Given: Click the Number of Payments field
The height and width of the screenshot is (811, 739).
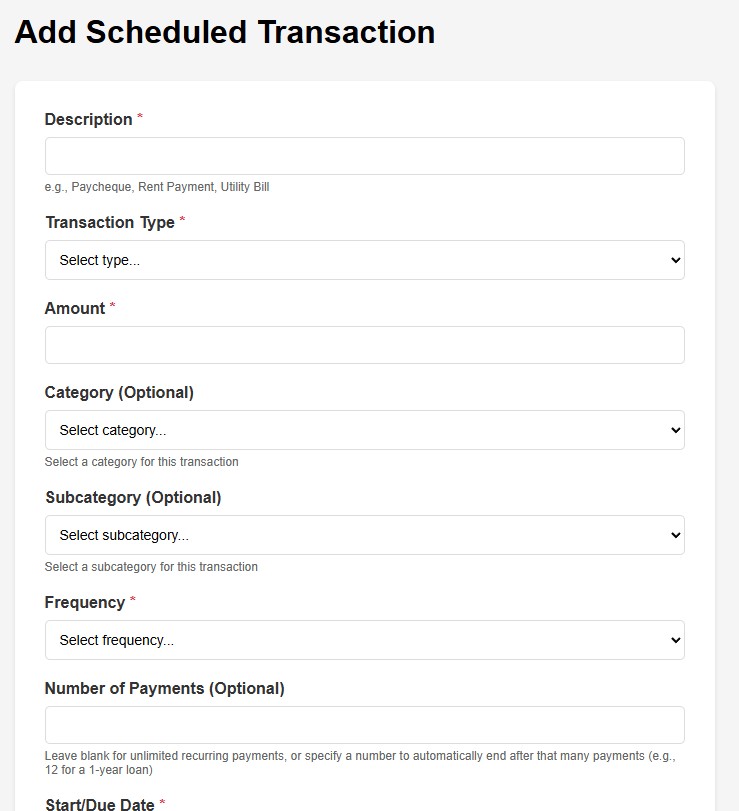Looking at the screenshot, I should pyautogui.click(x=364, y=725).
